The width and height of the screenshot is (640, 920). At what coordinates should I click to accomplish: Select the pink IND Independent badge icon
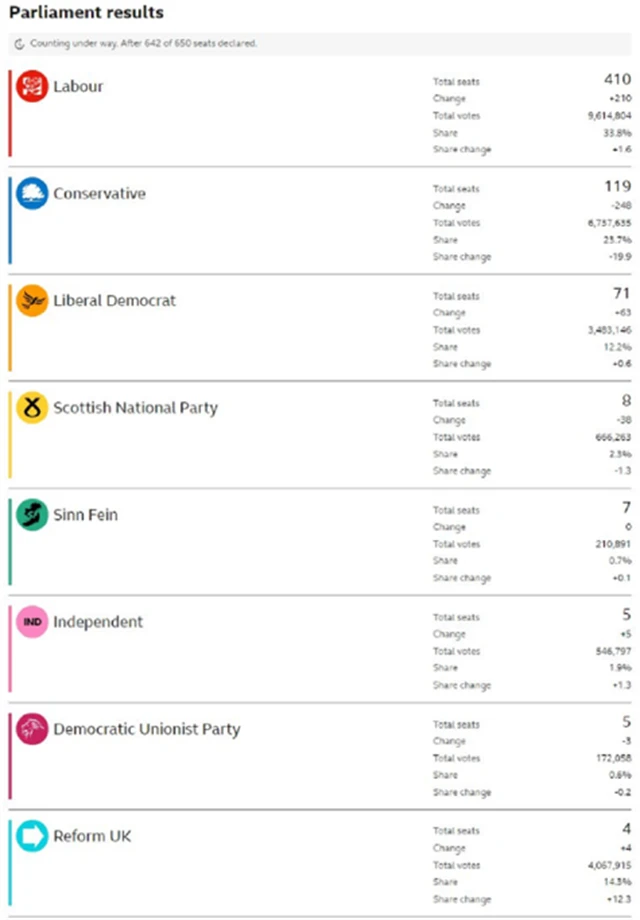click(x=32, y=621)
